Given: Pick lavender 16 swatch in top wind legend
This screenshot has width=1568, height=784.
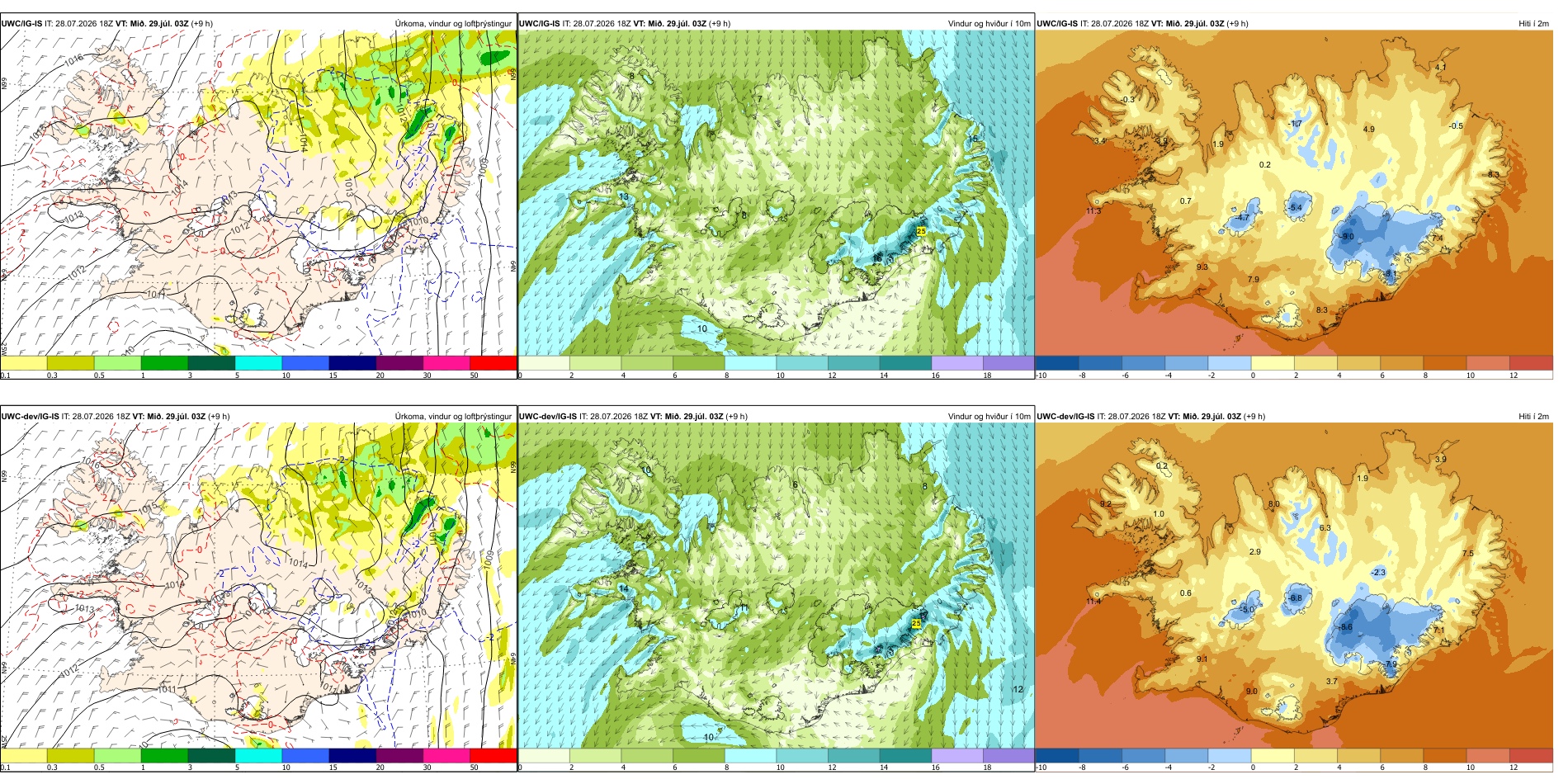Looking at the screenshot, I should click(957, 362).
